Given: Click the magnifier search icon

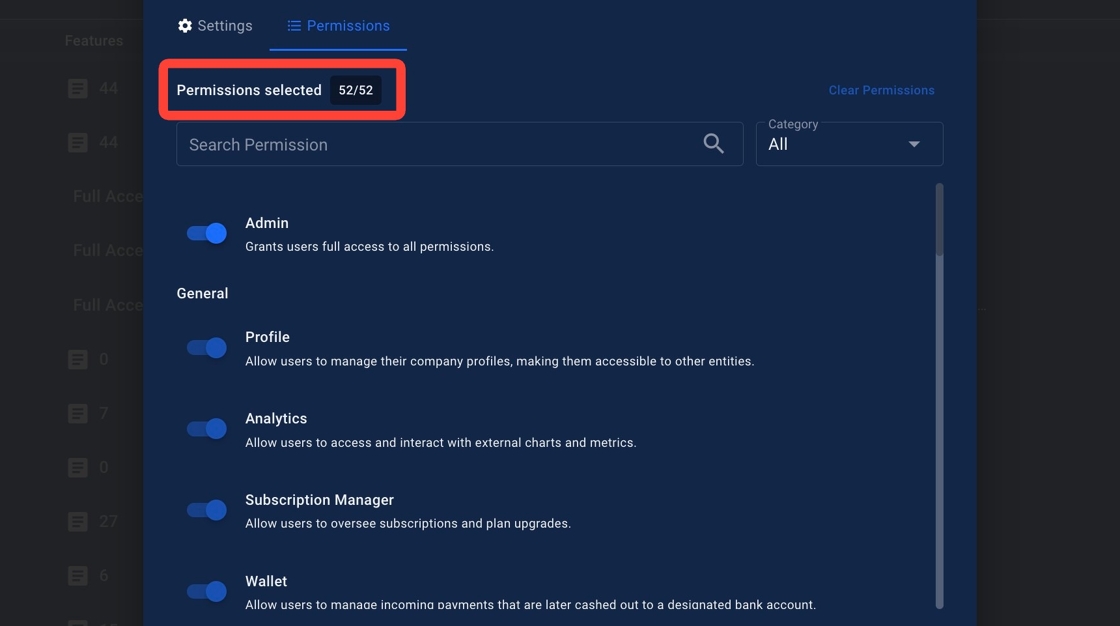Looking at the screenshot, I should 713,144.
